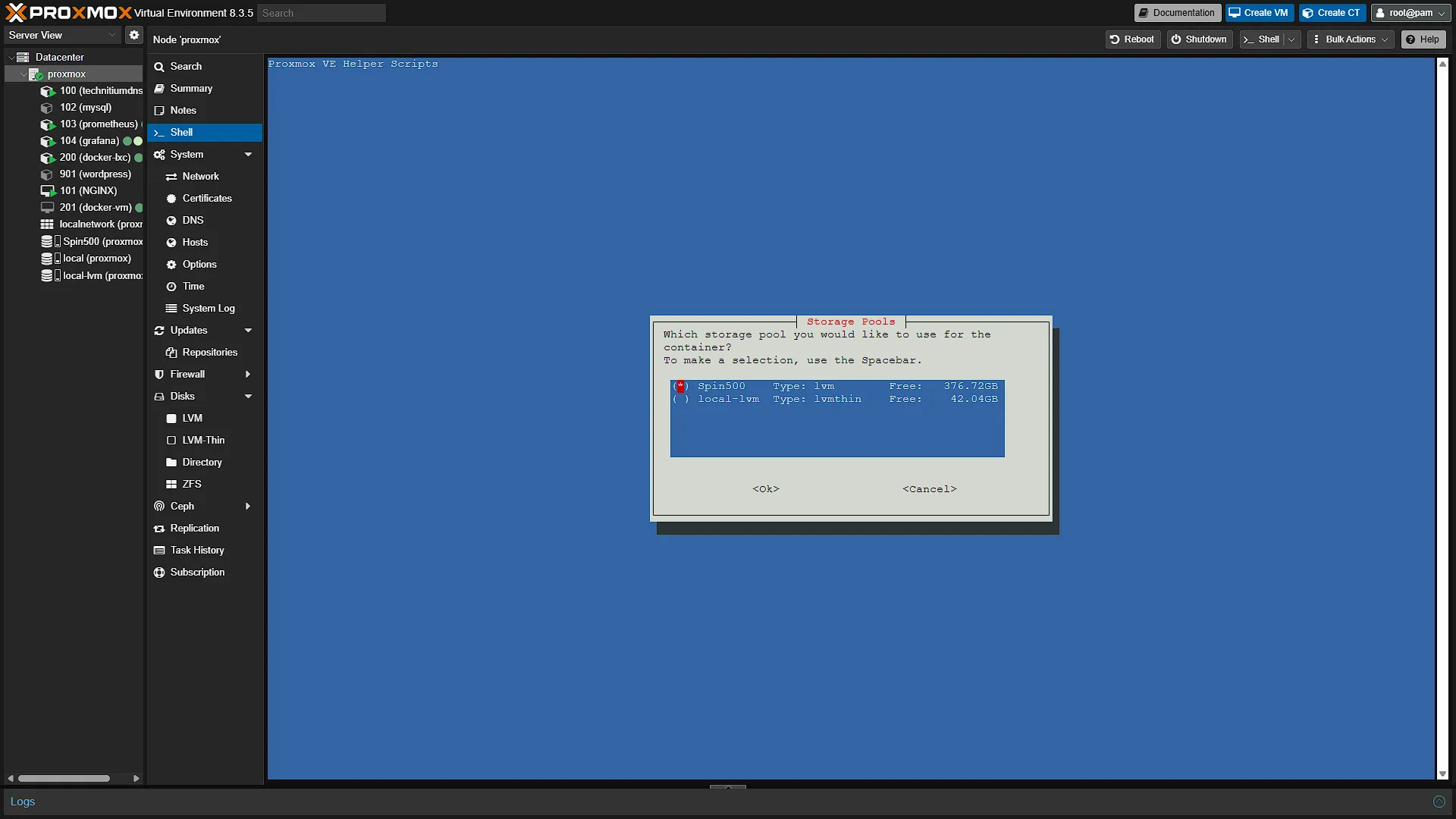Open tree settings gear icon
The height and width of the screenshot is (819, 1456).
[x=134, y=35]
